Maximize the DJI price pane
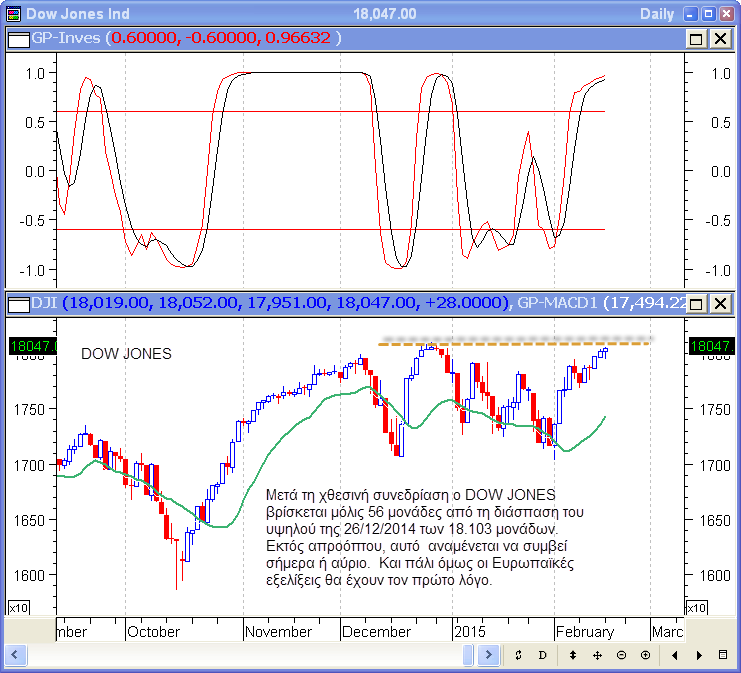This screenshot has width=741, height=673. (696, 303)
